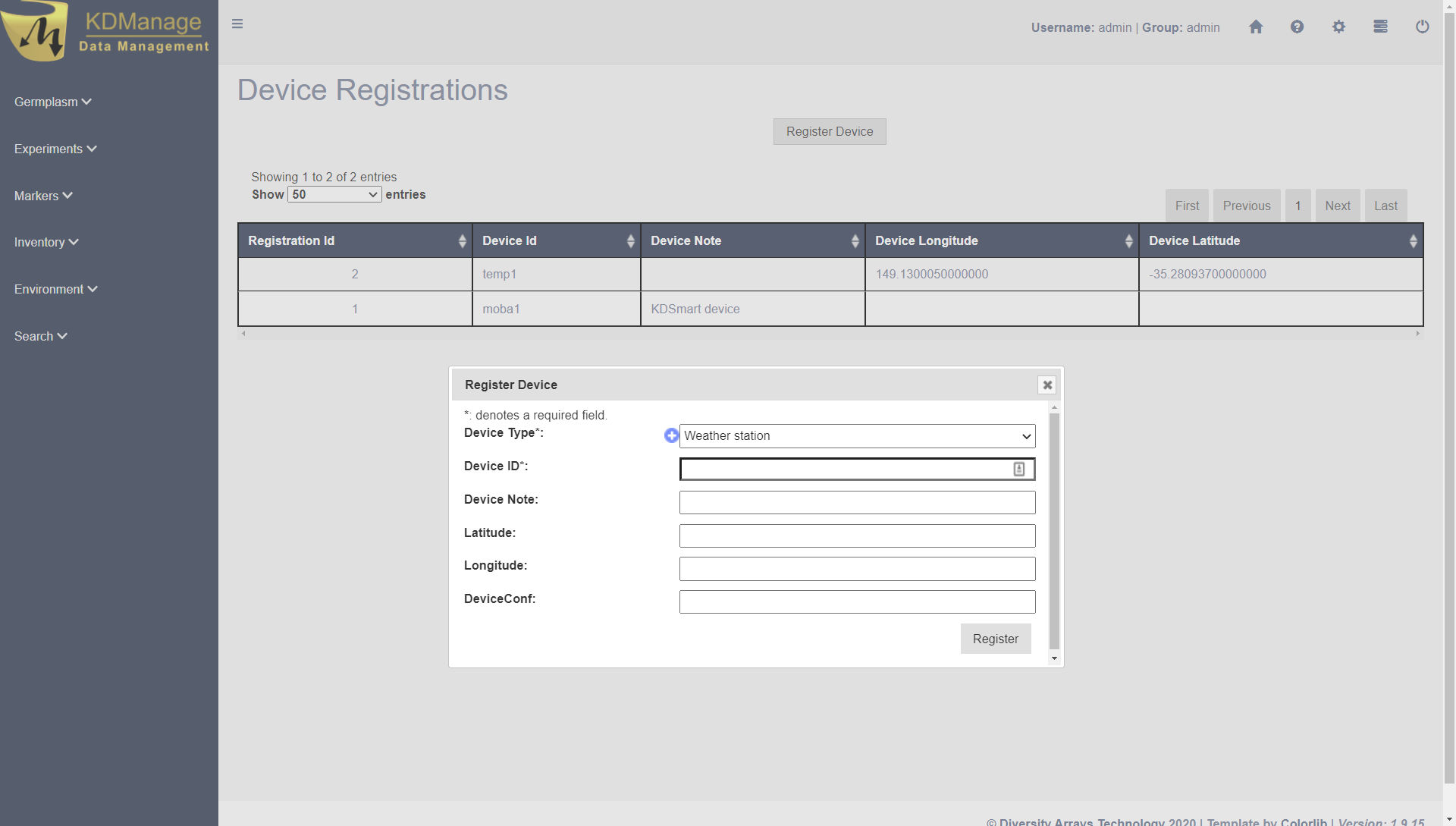Click the power logout icon
This screenshot has height=826, width=1456.
pos(1422,27)
